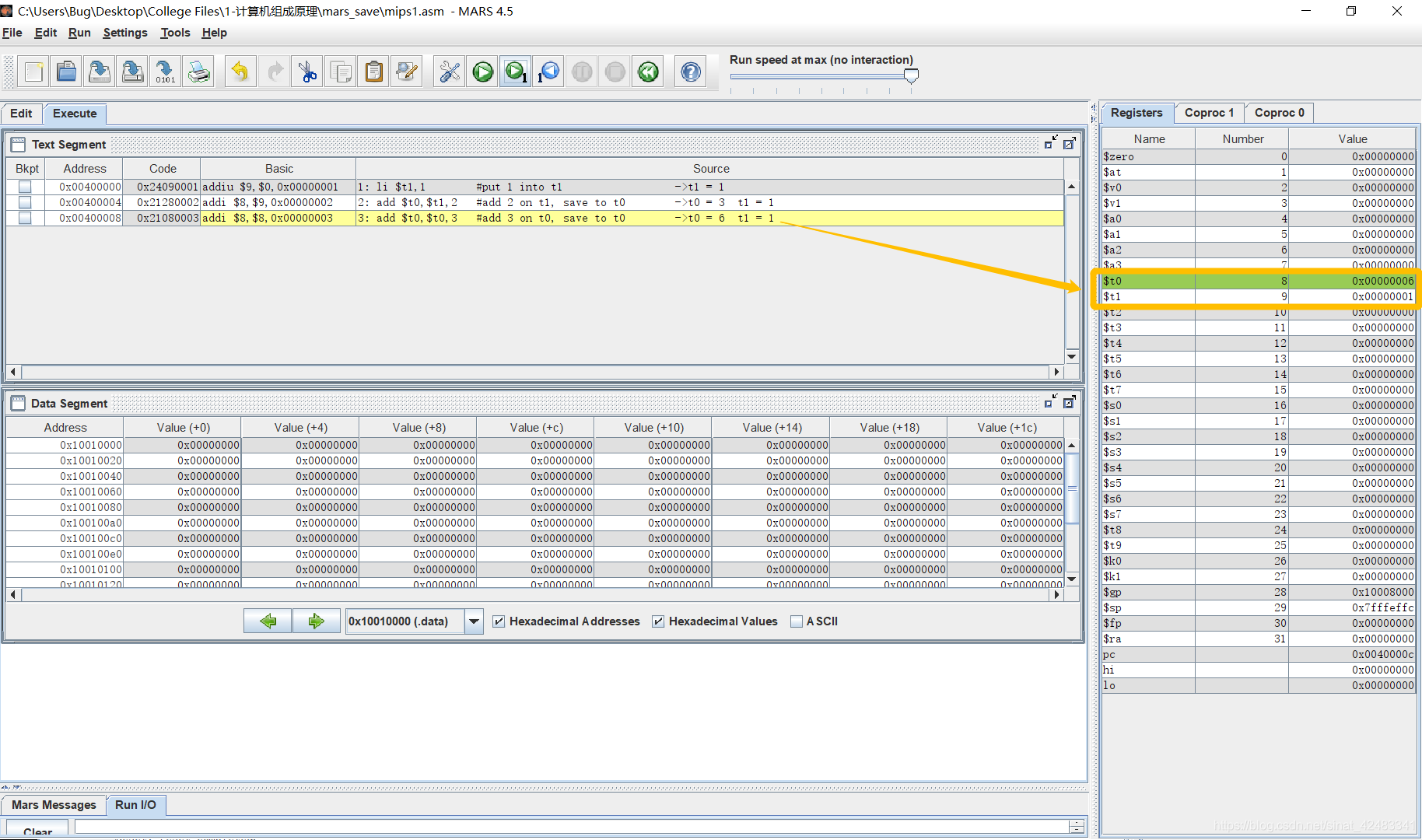Restore the Data Segment window size
1422x840 pixels.
coord(1051,402)
